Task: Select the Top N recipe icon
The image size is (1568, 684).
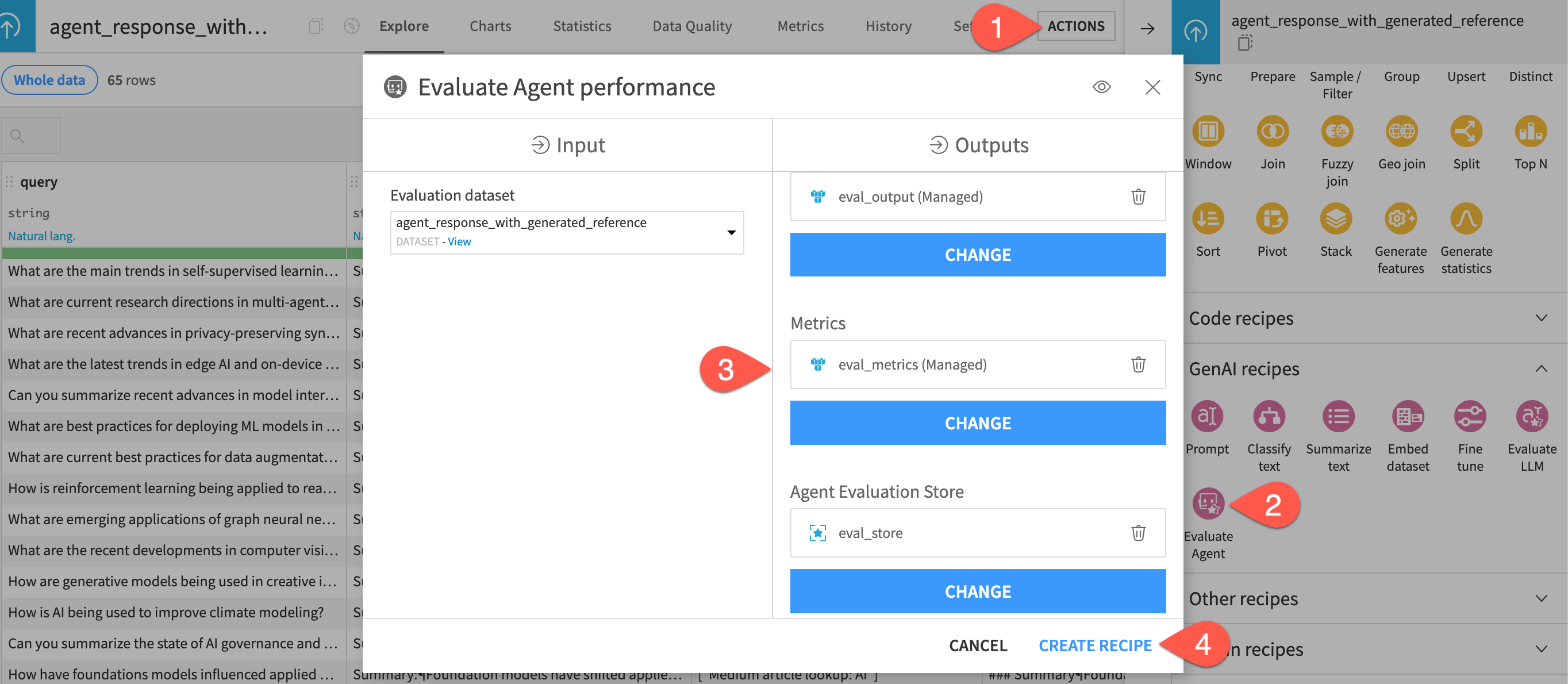Action: coord(1530,131)
